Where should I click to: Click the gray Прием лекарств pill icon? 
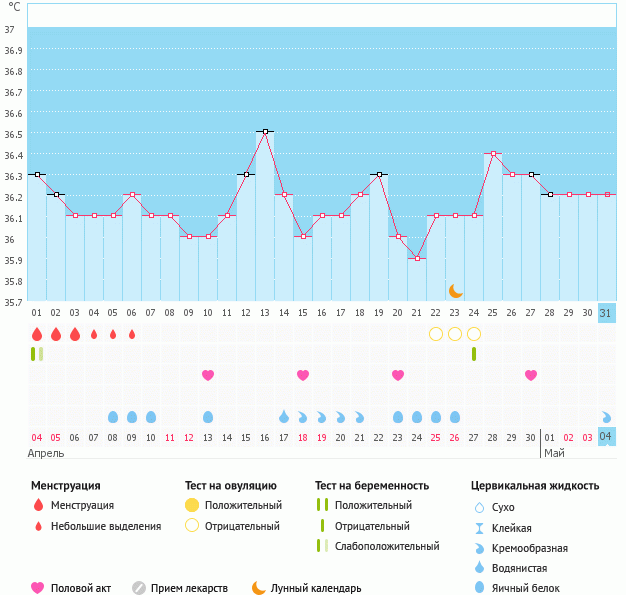[139, 588]
